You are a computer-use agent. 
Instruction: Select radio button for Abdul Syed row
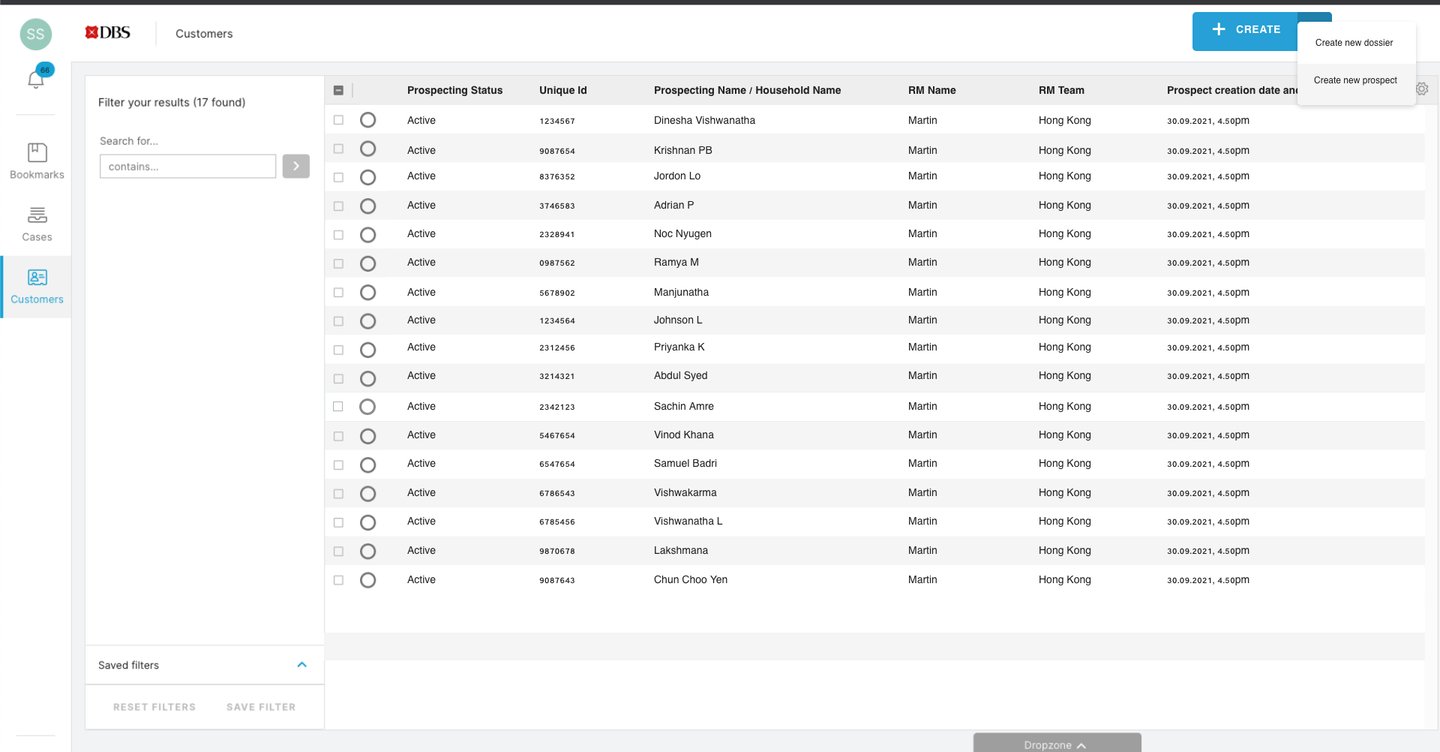coord(368,379)
